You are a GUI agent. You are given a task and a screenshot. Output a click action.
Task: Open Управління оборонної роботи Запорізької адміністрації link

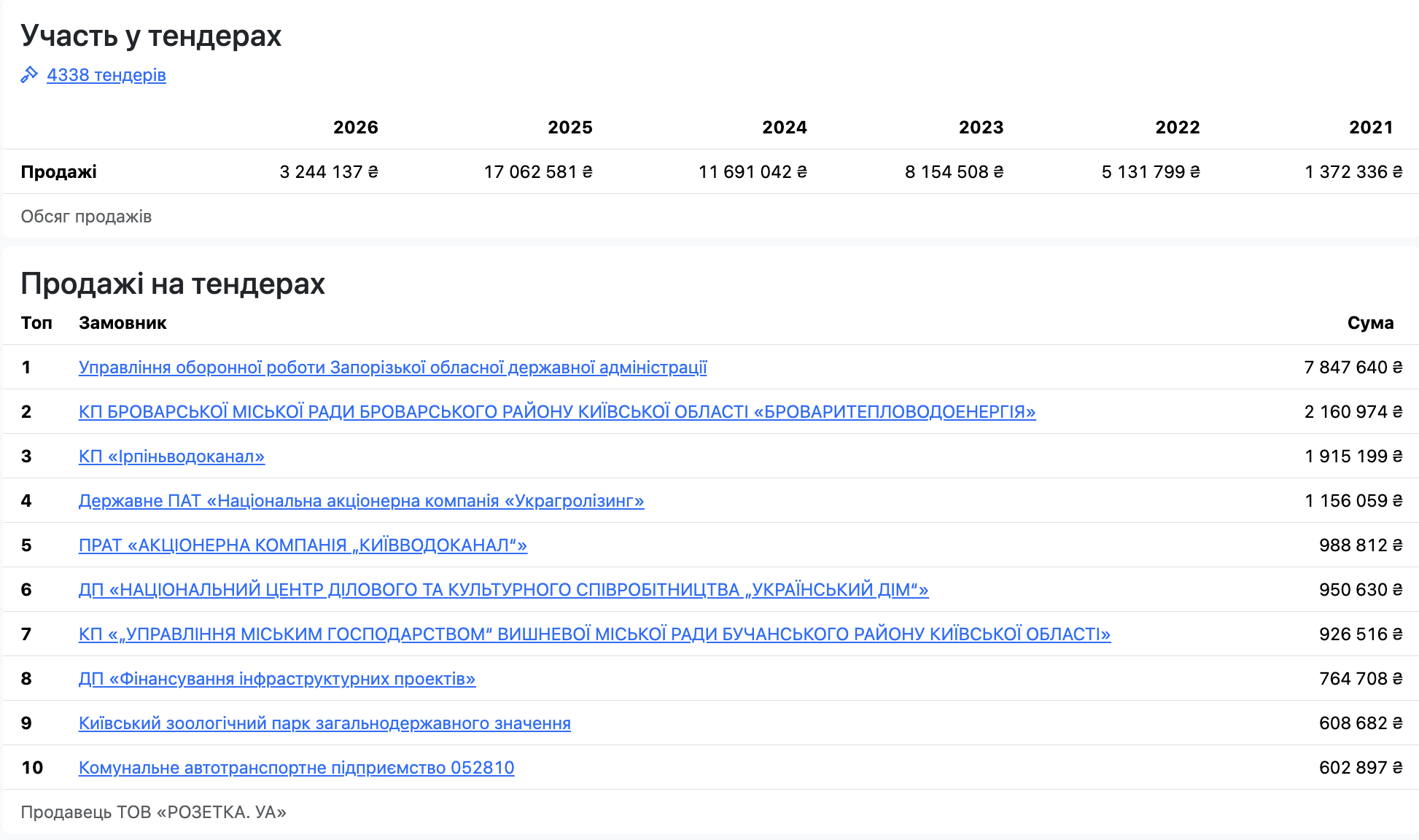[x=393, y=367]
